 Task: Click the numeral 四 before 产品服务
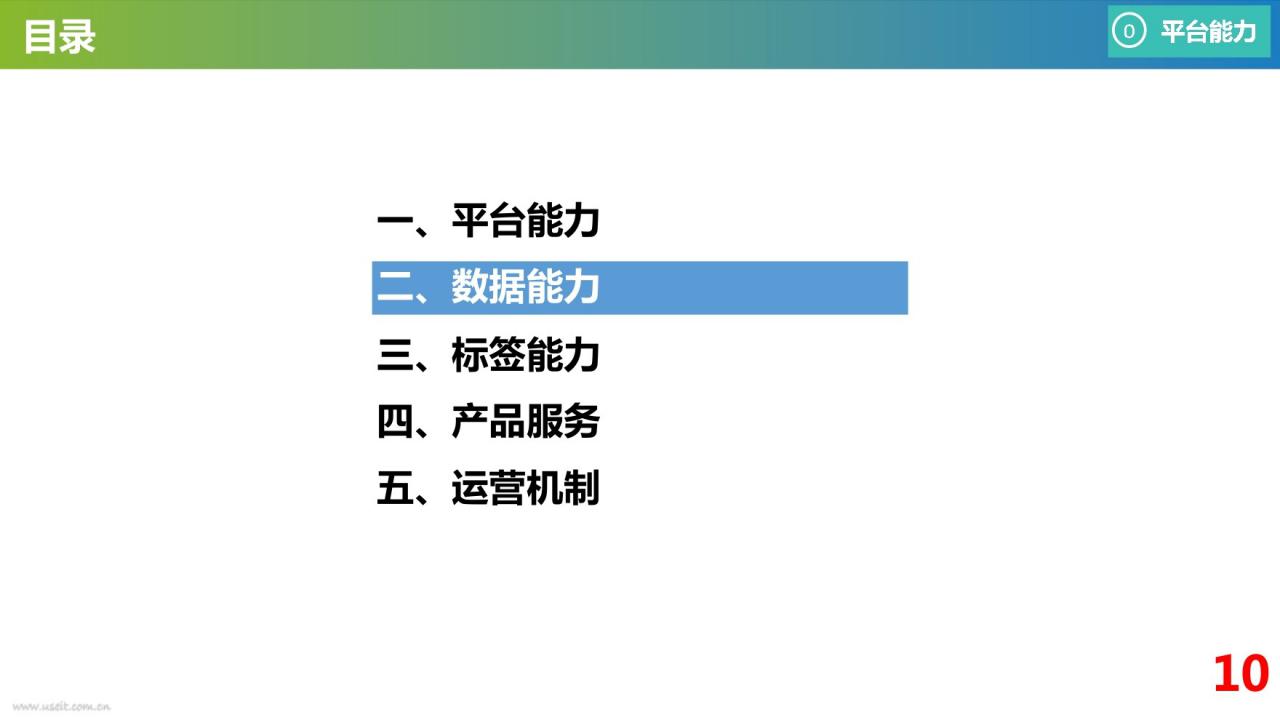tap(395, 423)
